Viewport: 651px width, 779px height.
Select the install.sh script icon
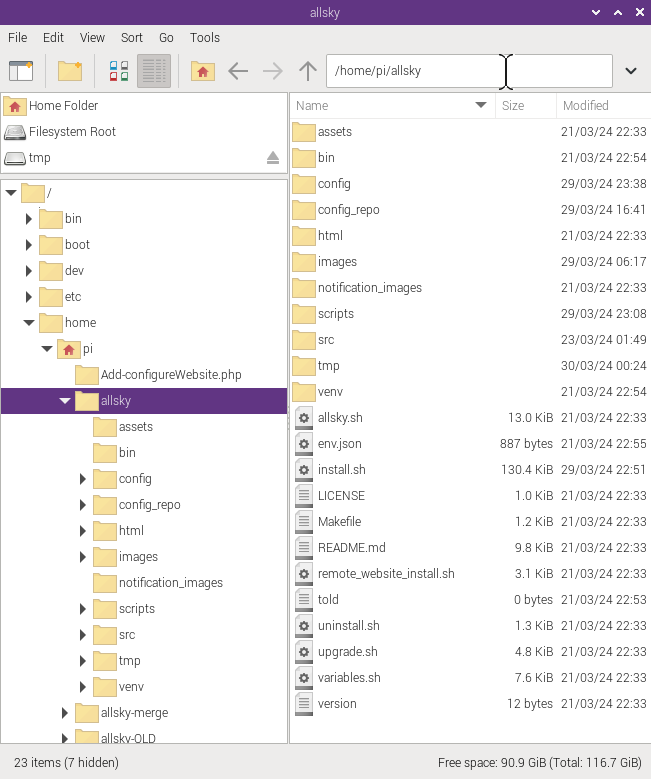pos(304,469)
